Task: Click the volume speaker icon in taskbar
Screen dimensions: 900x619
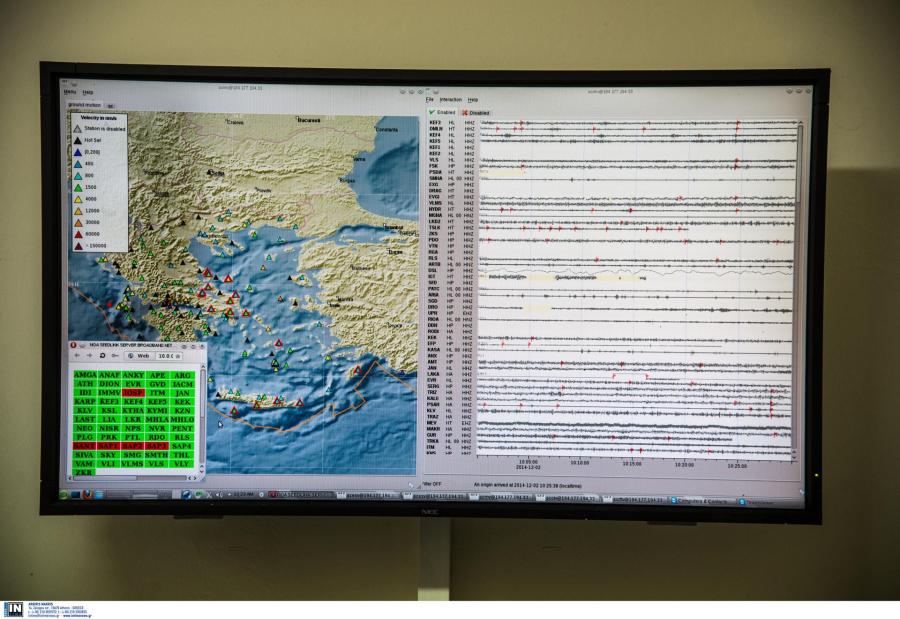Action: pyautogui.click(x=218, y=494)
